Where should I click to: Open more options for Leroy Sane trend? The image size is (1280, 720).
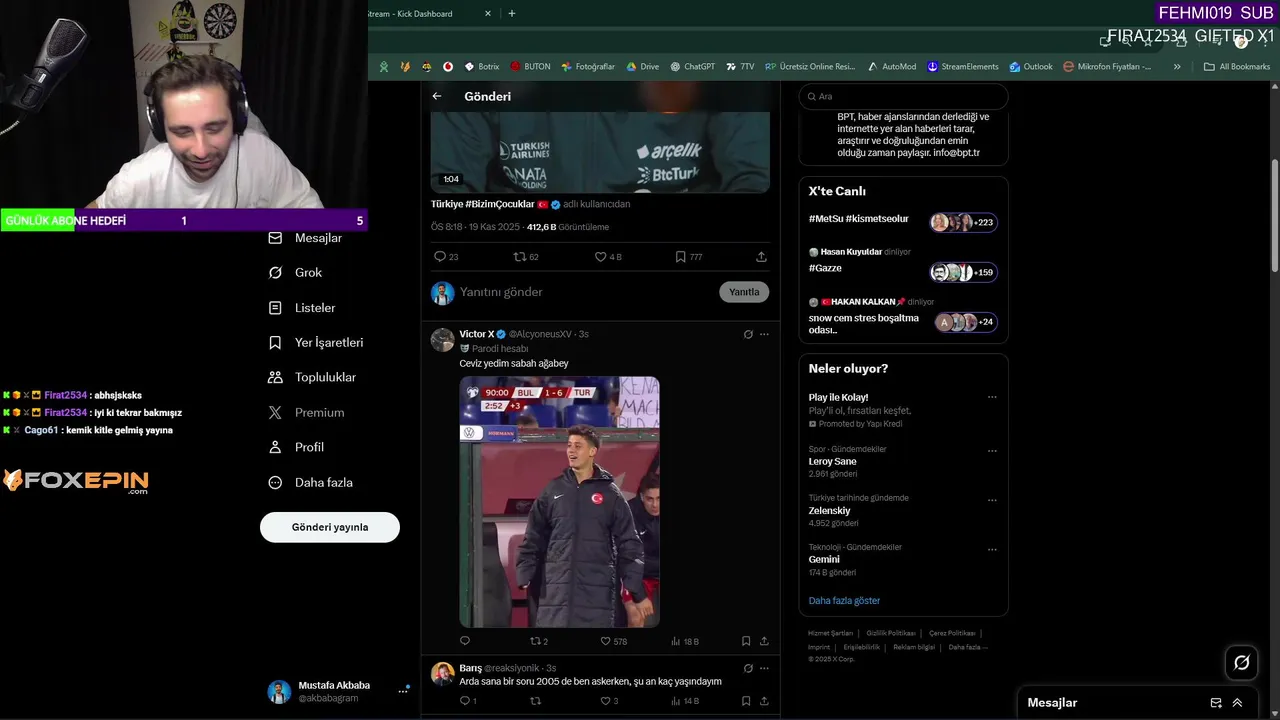pyautogui.click(x=992, y=451)
